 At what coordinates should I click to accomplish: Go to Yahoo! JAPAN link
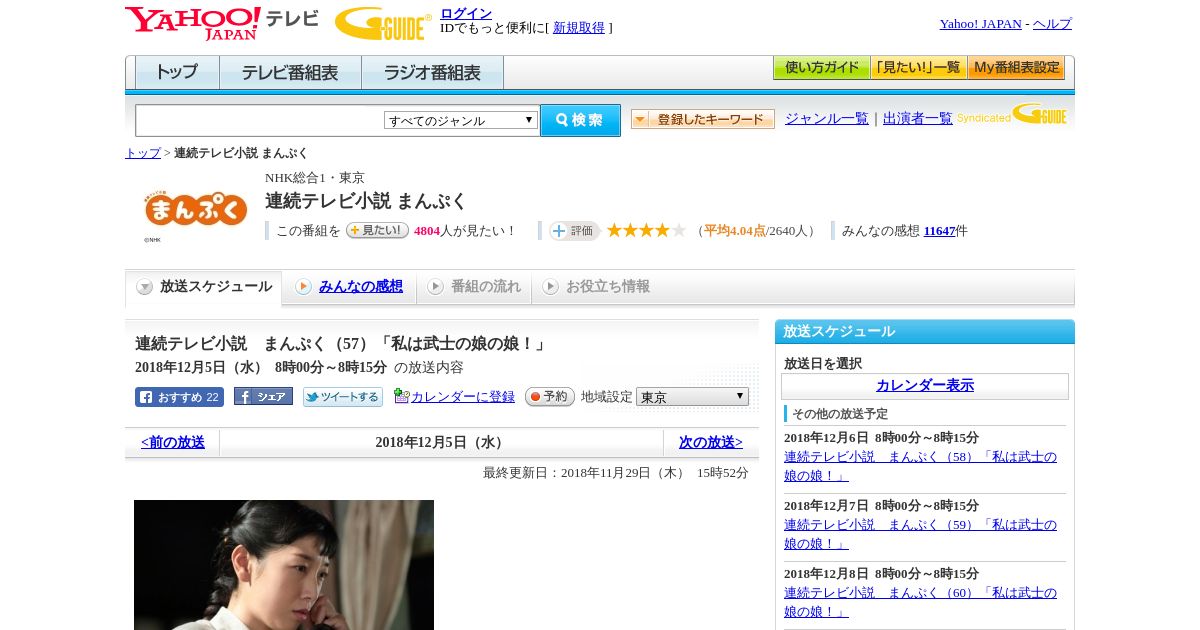[980, 24]
